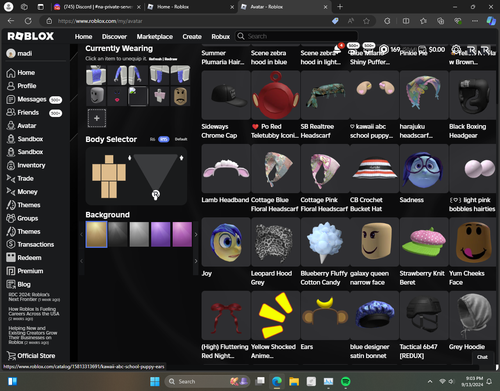Click lower left carousel arrow under backgrounds
This screenshot has height=391, width=500.
coord(81,261)
